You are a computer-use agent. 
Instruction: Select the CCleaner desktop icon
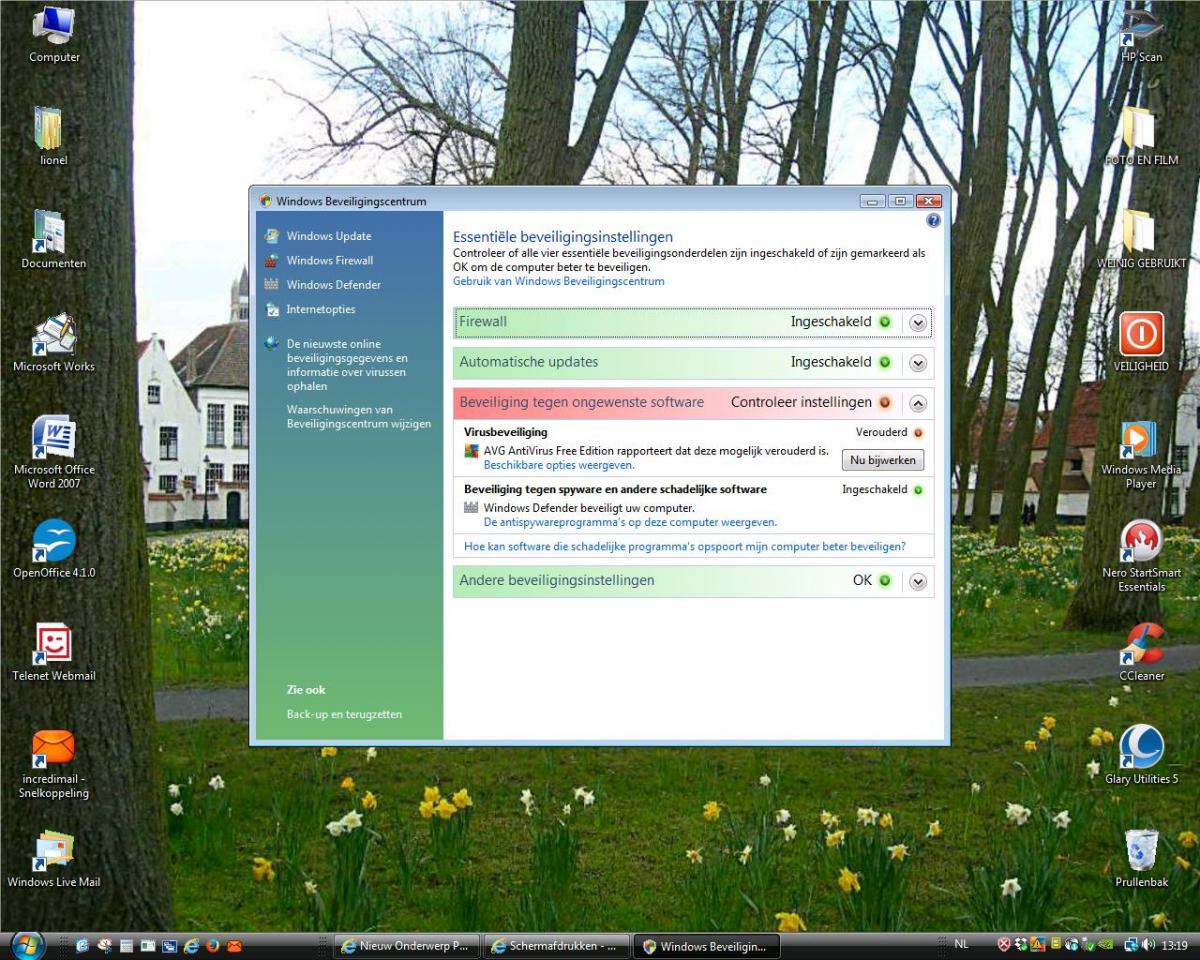click(1141, 652)
